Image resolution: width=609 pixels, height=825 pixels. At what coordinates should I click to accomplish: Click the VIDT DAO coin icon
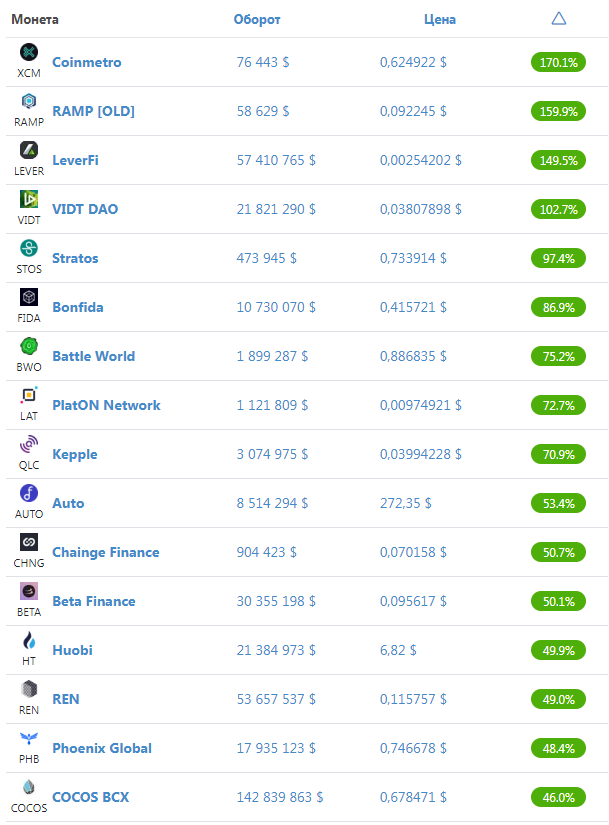click(29, 199)
